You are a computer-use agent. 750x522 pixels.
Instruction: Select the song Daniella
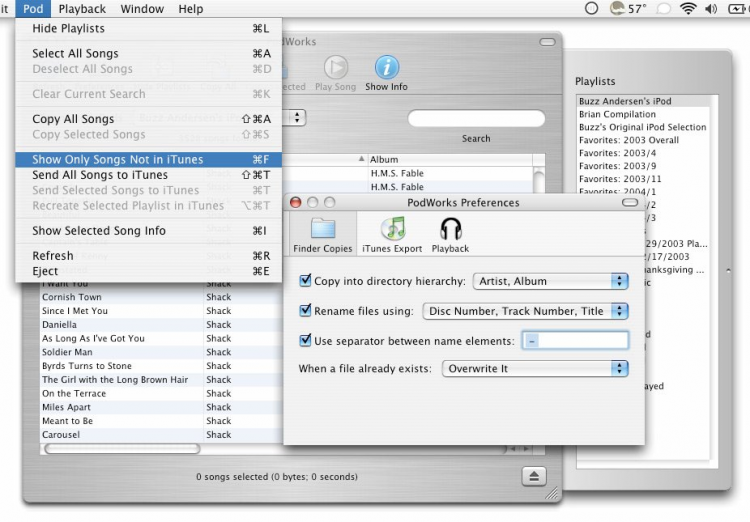click(x=162, y=324)
